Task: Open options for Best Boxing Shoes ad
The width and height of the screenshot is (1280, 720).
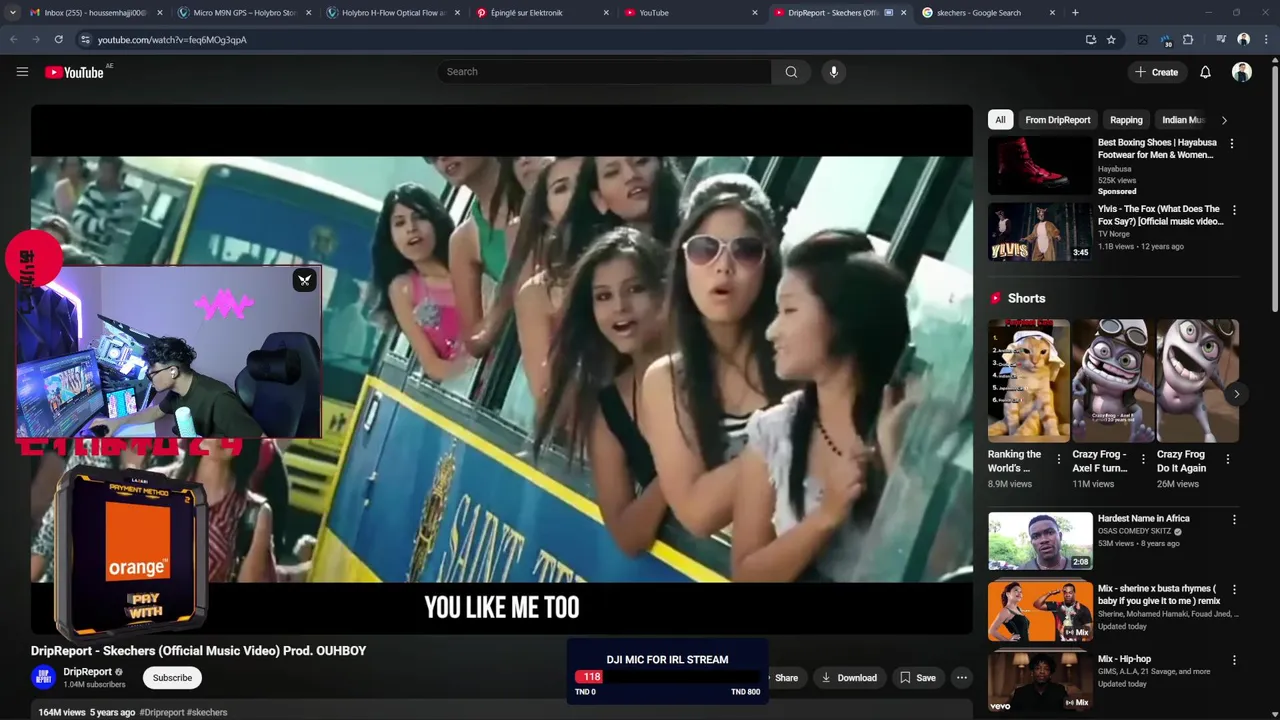Action: 1232,144
